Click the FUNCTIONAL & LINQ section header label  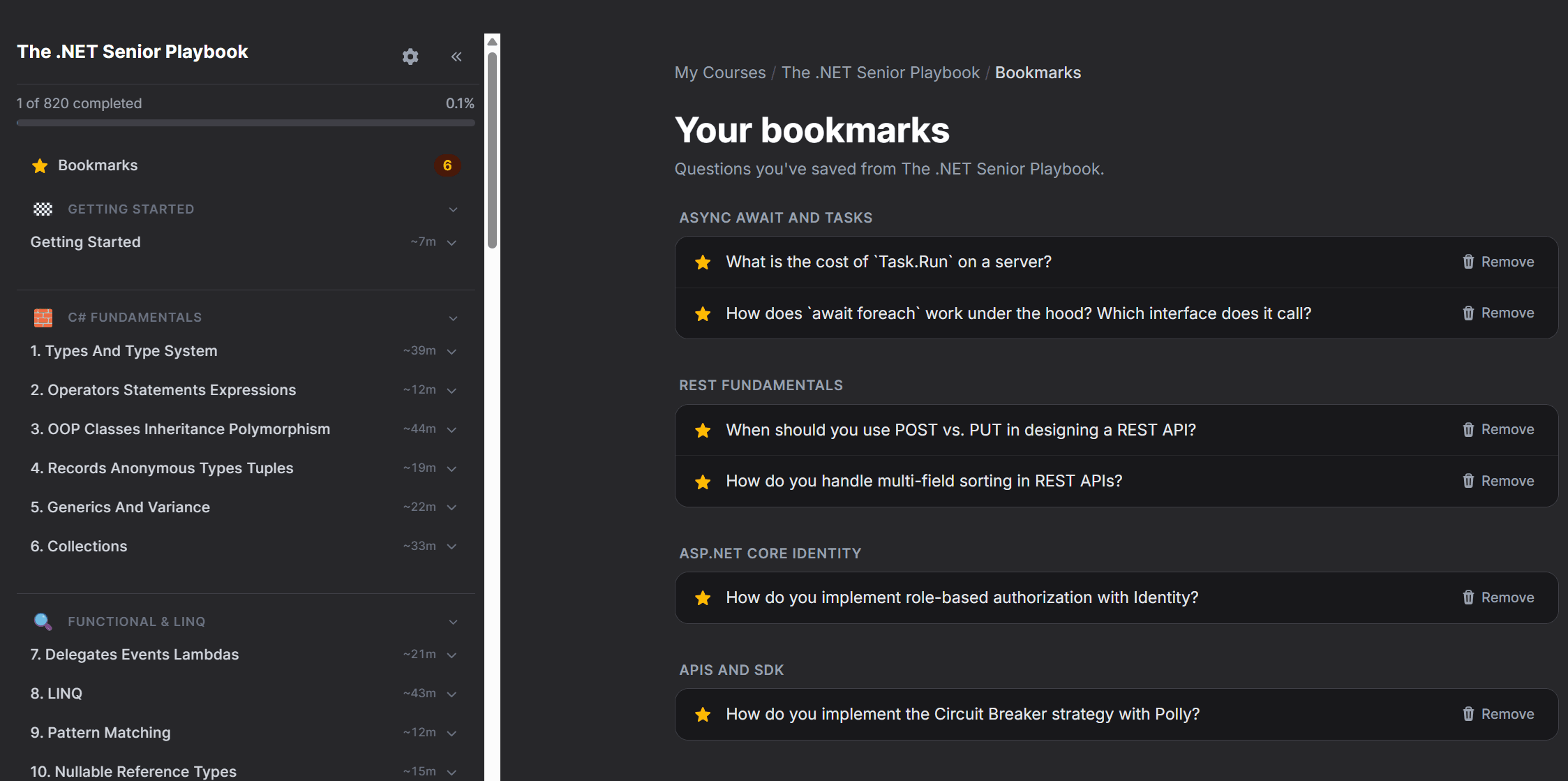pos(137,622)
